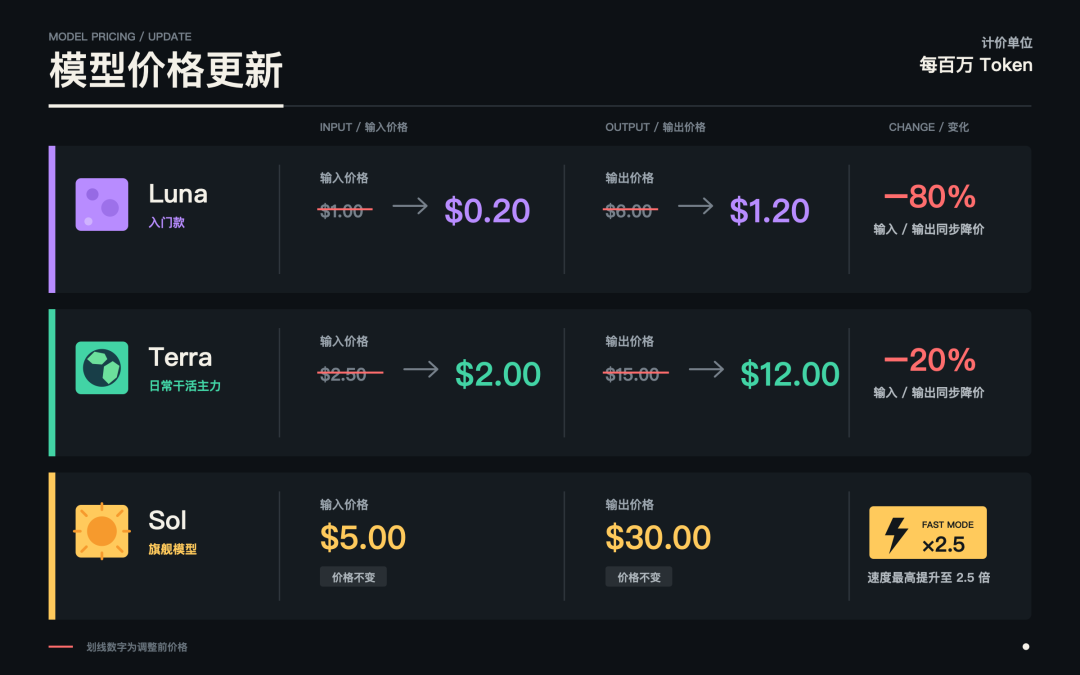The height and width of the screenshot is (675, 1080).
Task: Click the OUTPUT / 输出价格 column header
Action: [x=655, y=127]
